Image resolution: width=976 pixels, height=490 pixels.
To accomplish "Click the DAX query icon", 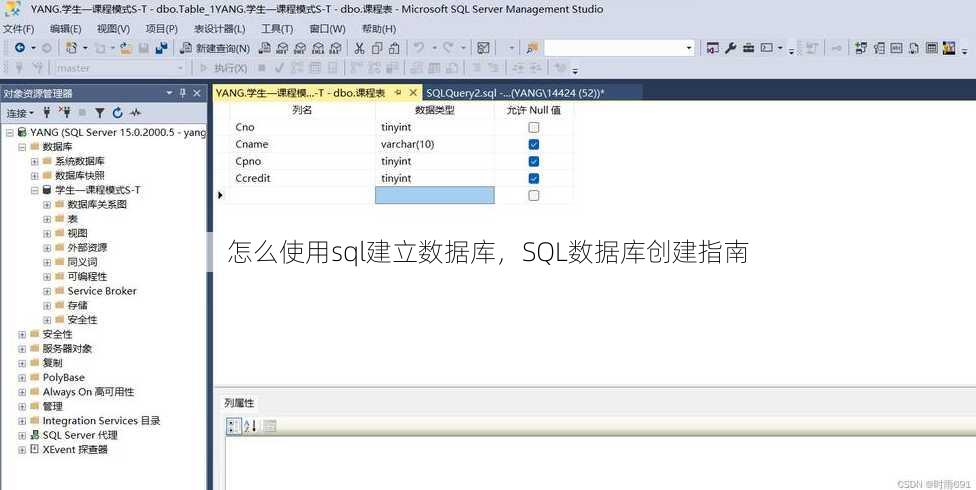I will (336, 48).
